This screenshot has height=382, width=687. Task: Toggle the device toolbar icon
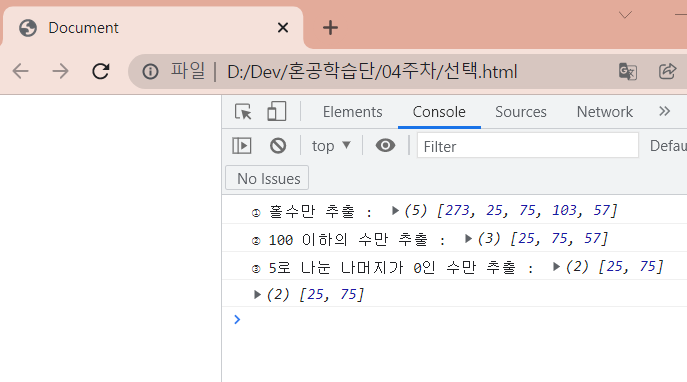pyautogui.click(x=276, y=112)
